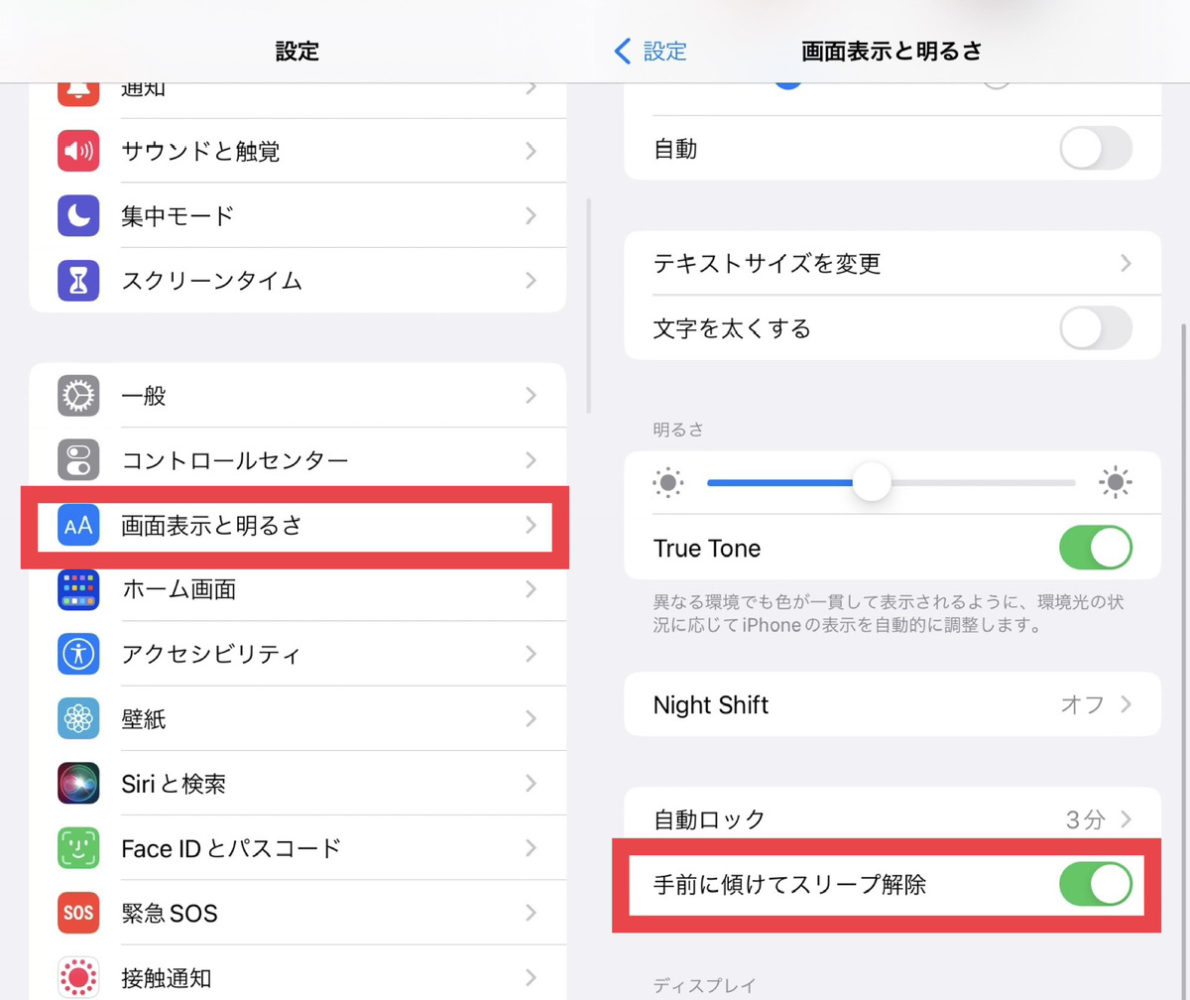1190x1000 pixels.
Task: Open テキストサイズを変更 via its chevron
Action: point(1126,264)
